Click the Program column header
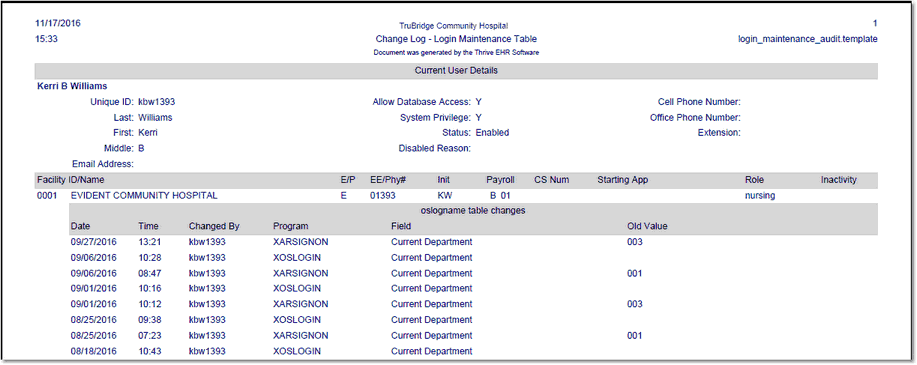 pos(291,226)
